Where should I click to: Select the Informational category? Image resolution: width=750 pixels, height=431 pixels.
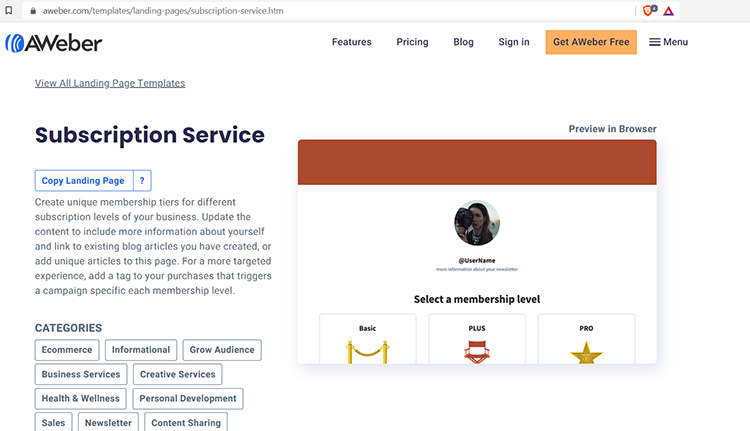point(141,350)
